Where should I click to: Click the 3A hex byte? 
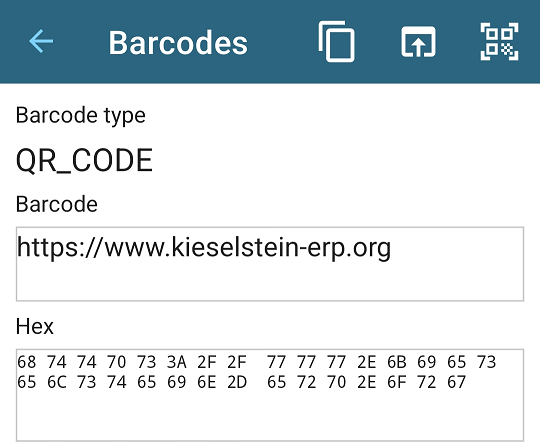[177, 362]
